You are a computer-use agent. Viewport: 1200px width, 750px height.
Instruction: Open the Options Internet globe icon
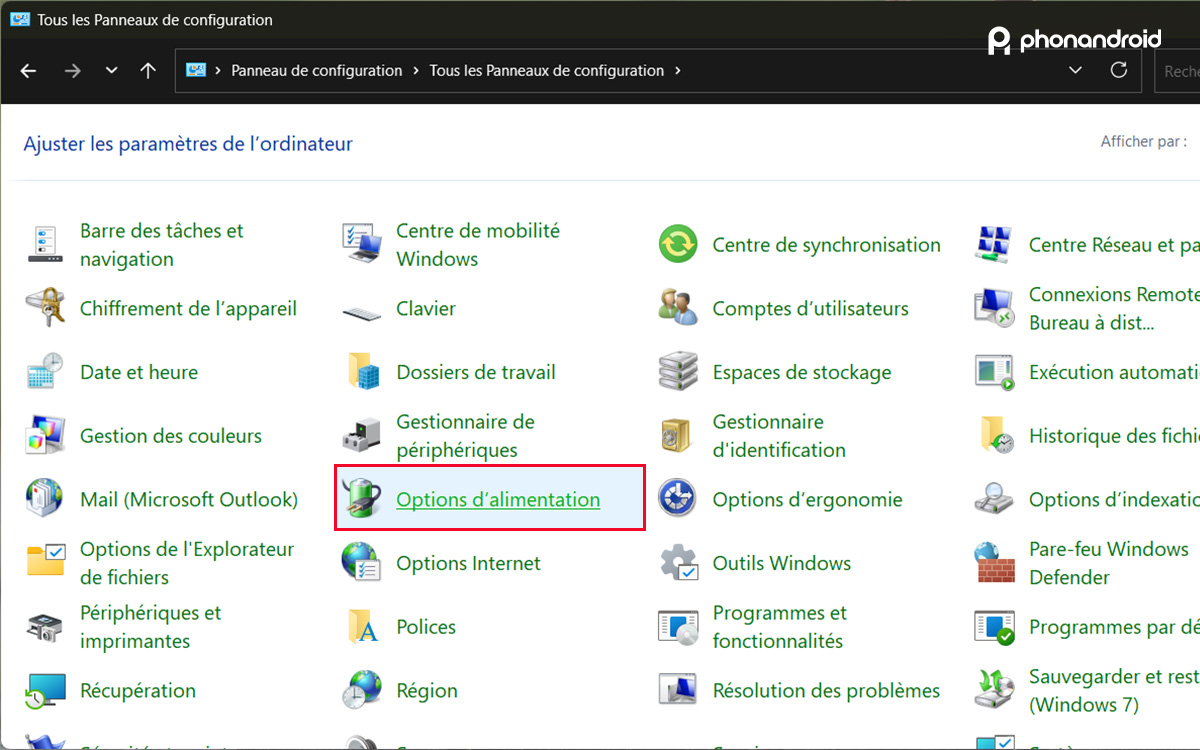362,563
